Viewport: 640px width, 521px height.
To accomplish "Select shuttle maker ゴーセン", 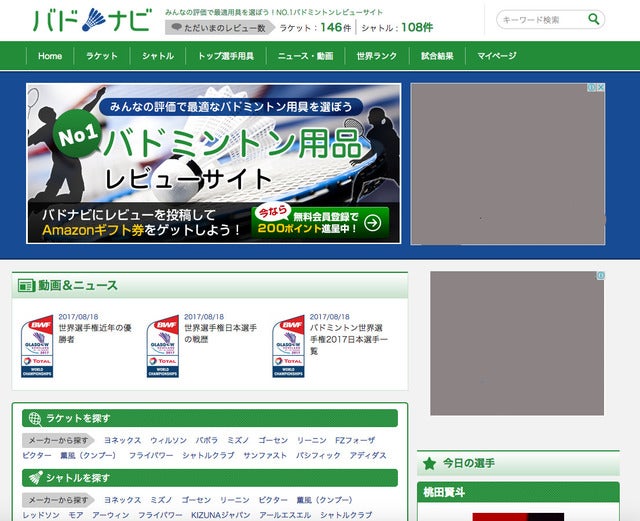I will point(196,500).
